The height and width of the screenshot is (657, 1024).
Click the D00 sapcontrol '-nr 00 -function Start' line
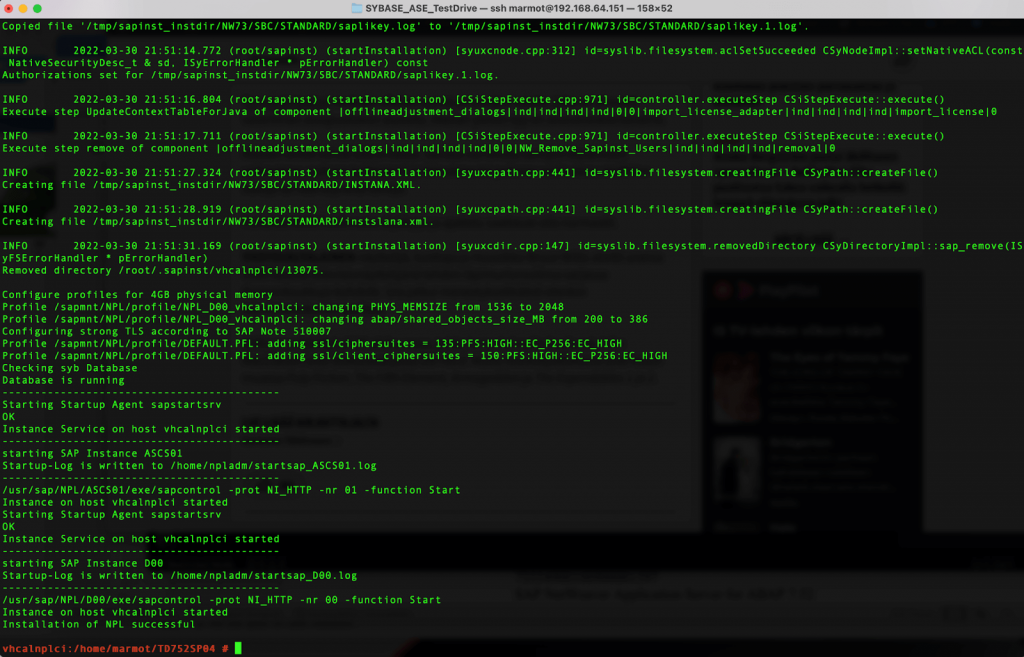(221, 600)
